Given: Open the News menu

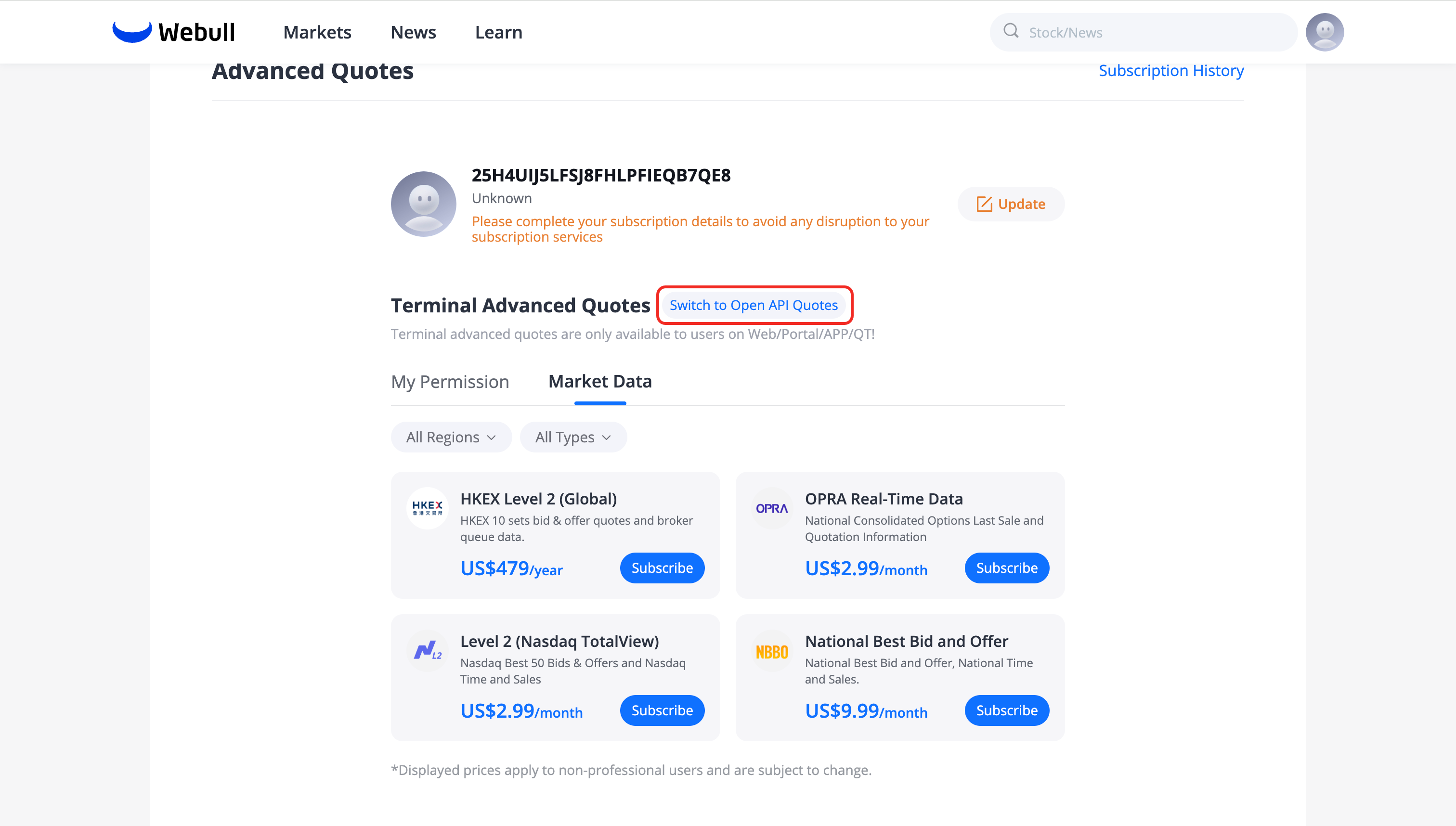Looking at the screenshot, I should (413, 32).
